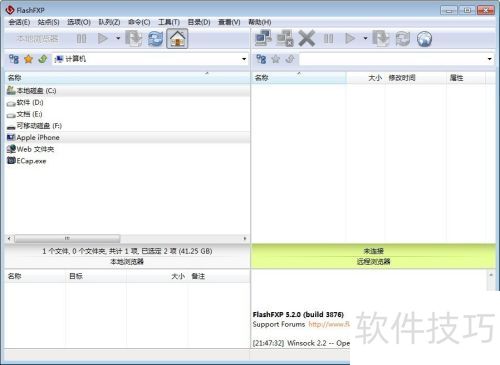Screen dimensions: 500x365
Task: Select ECap.exe file
Action: click(127, 161)
